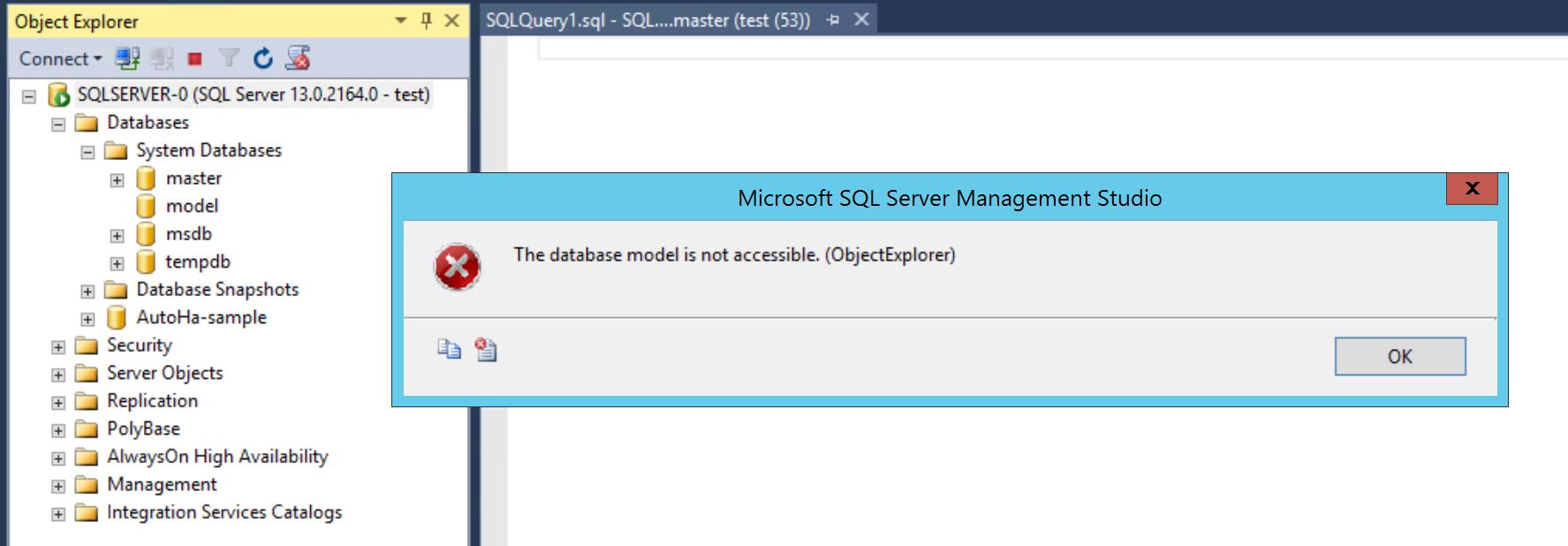
Task: Click the master database cylinder icon
Action: 146,178
